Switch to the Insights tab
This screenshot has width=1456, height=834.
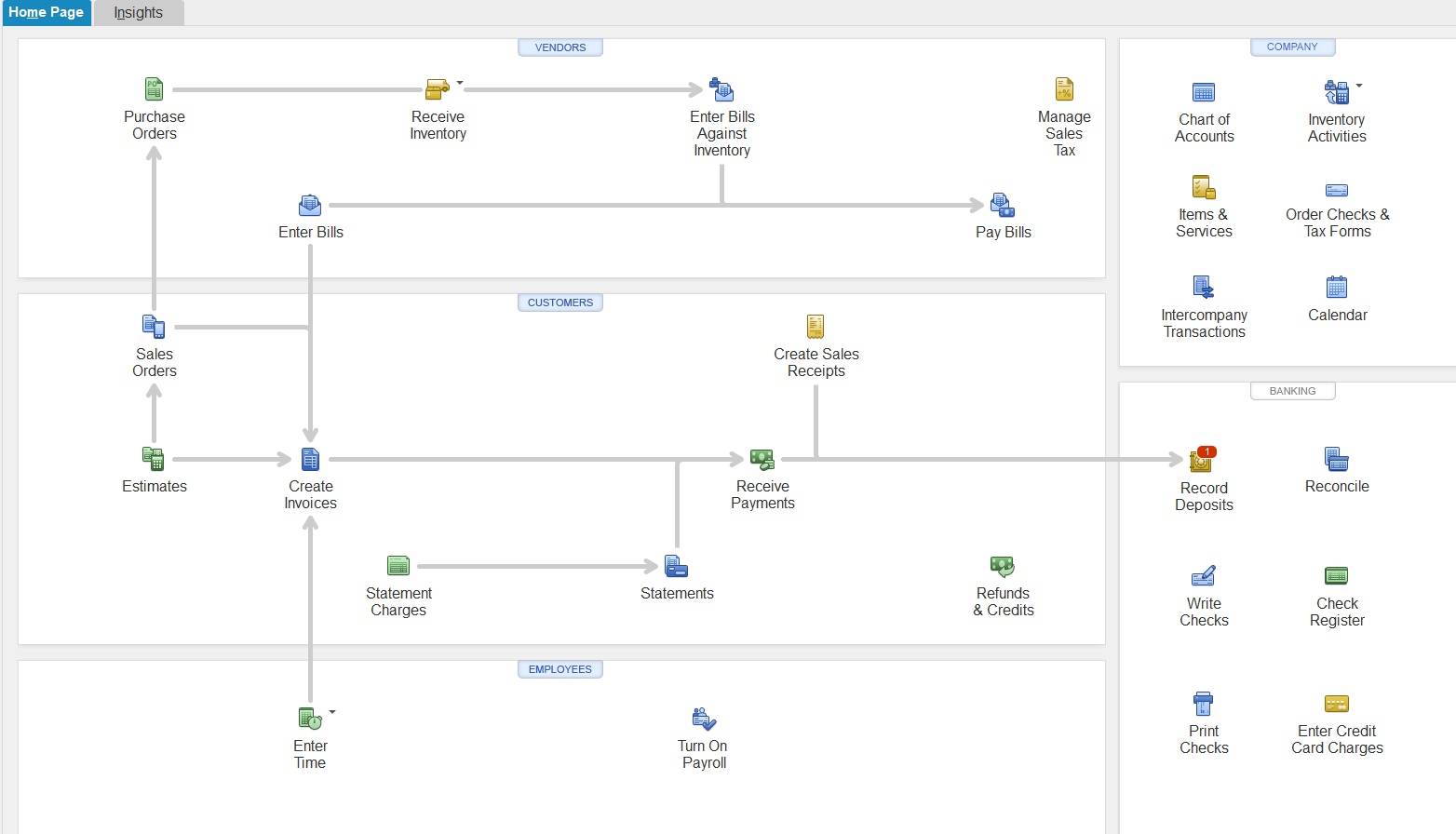pos(138,13)
